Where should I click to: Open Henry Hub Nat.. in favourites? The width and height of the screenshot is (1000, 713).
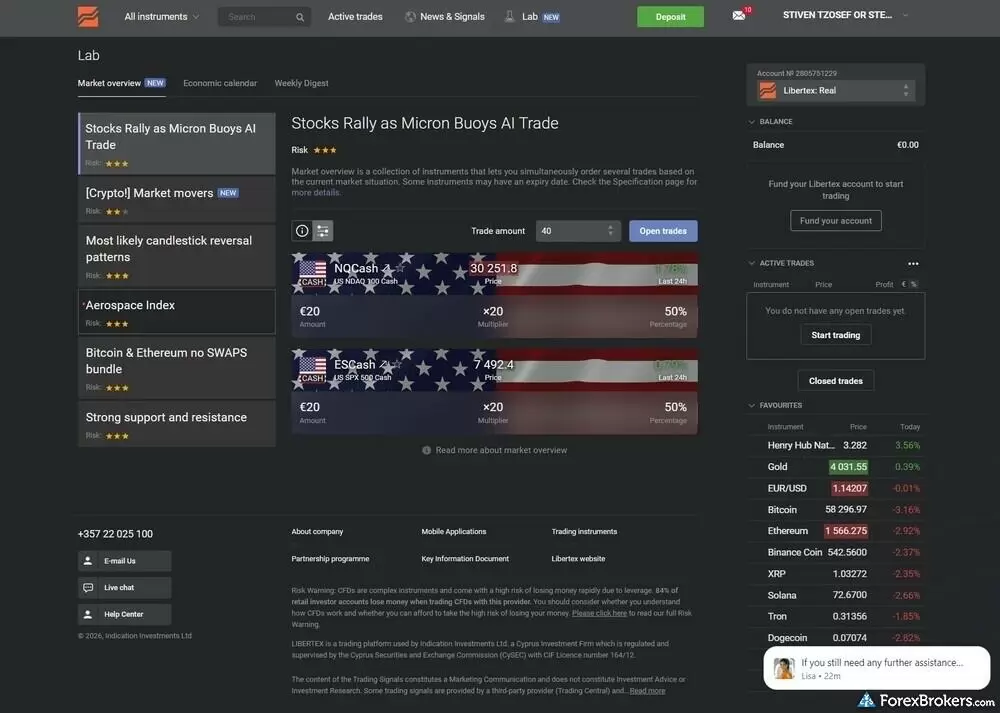pyautogui.click(x=835, y=445)
